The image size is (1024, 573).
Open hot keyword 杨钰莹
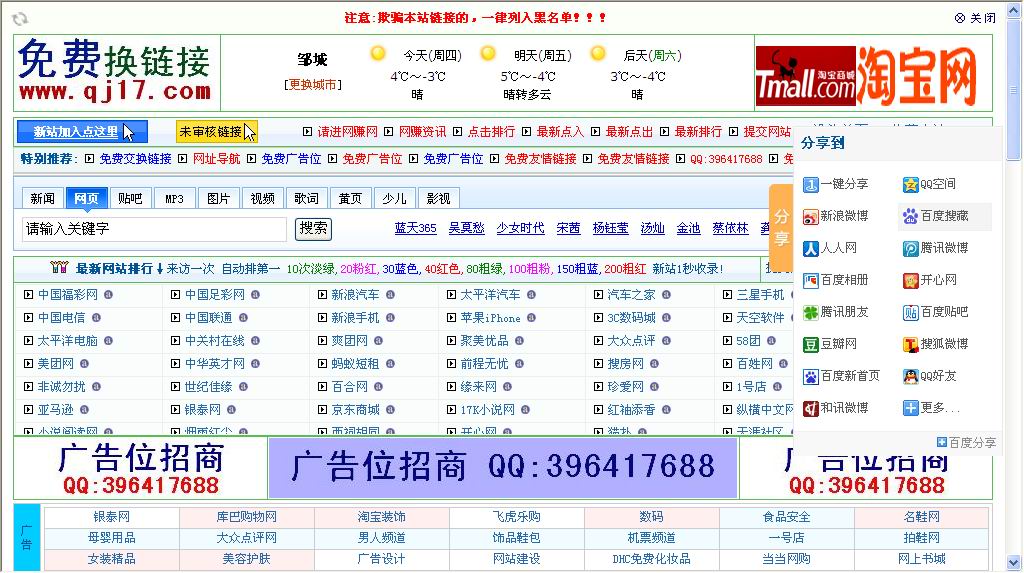[610, 228]
